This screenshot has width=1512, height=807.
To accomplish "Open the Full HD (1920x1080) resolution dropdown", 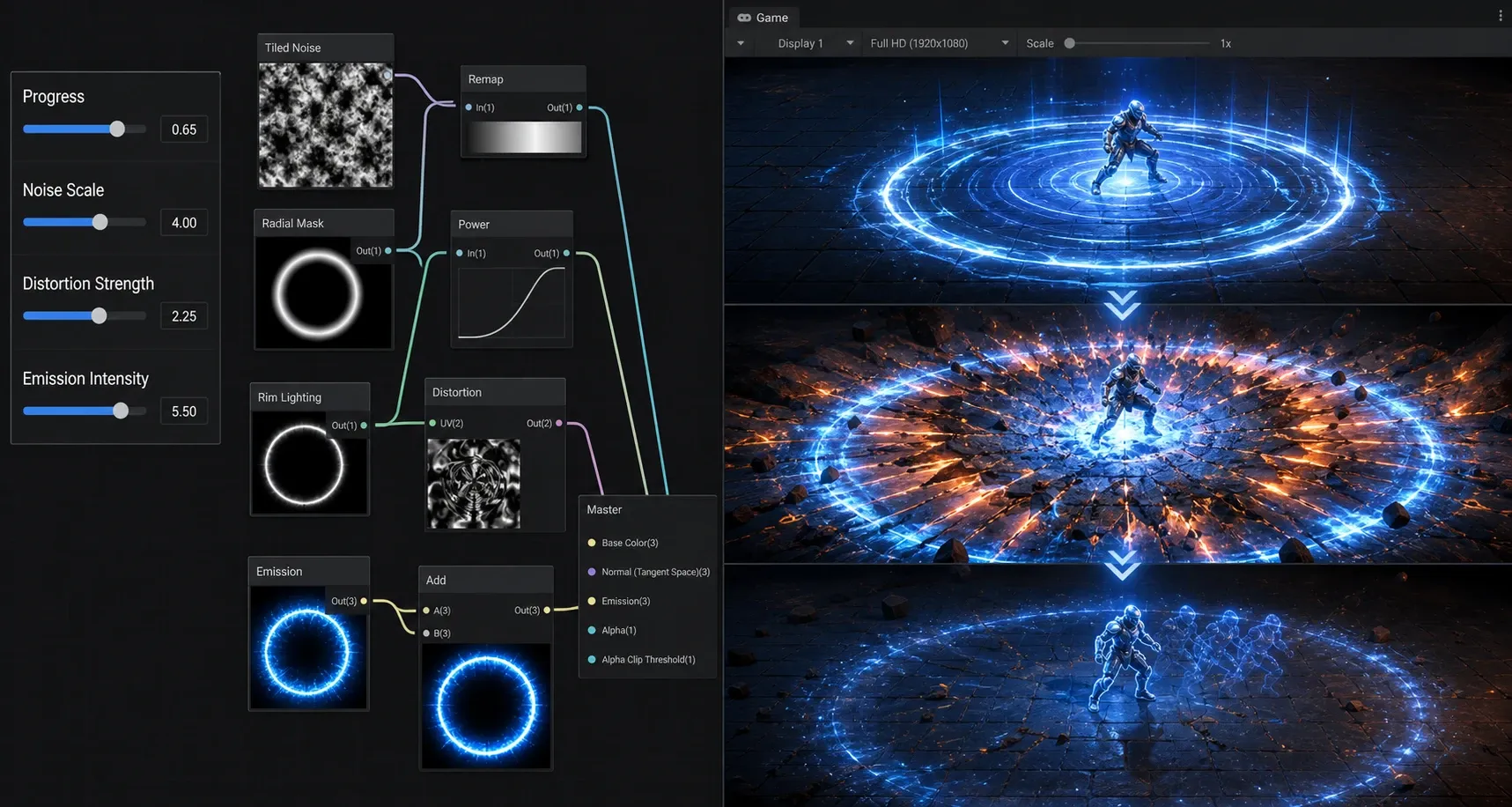I will (939, 43).
